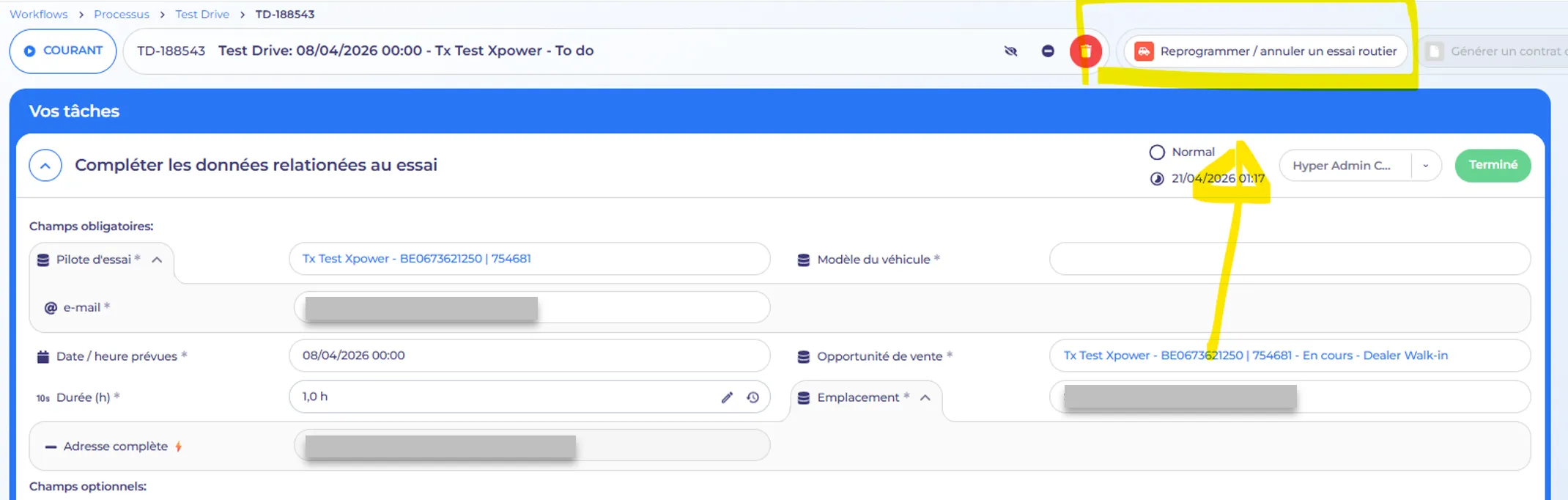This screenshot has height=500, width=1568.
Task: Click the due date clock icon
Action: [1157, 179]
